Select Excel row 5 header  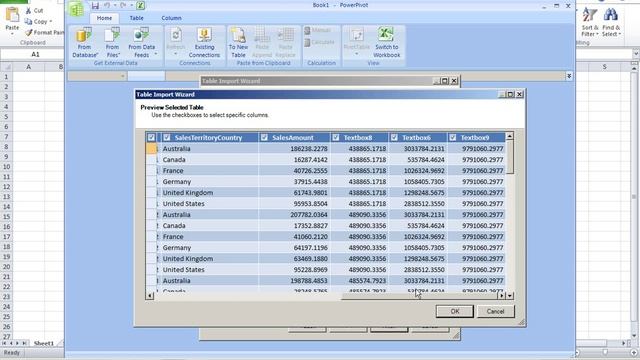pyautogui.click(x=6, y=117)
